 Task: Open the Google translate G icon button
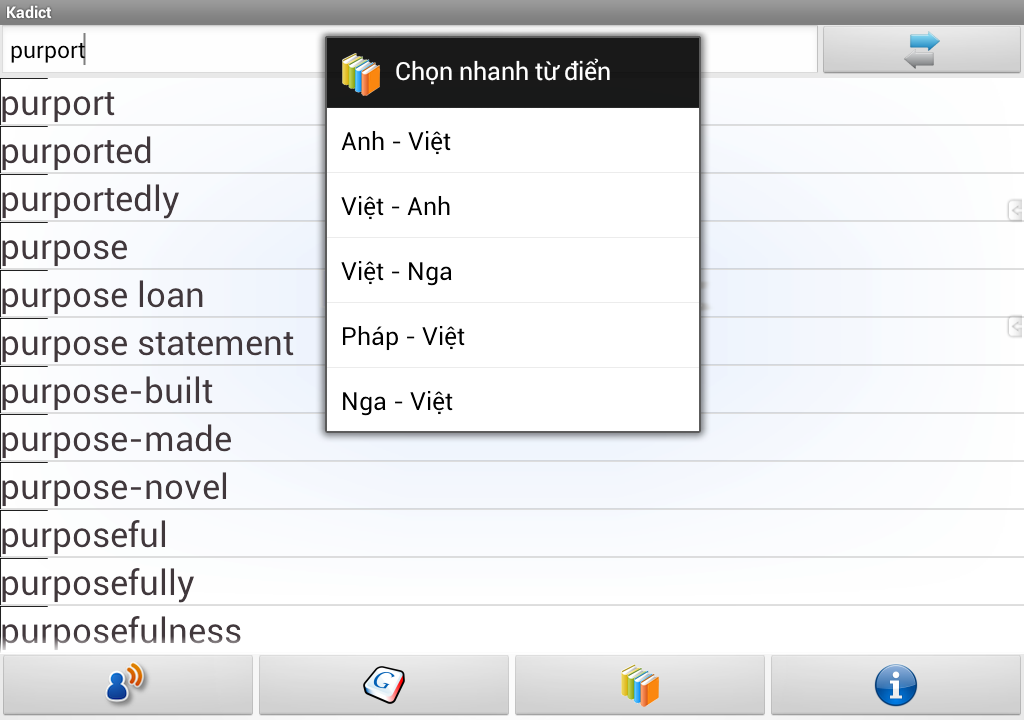pos(384,685)
